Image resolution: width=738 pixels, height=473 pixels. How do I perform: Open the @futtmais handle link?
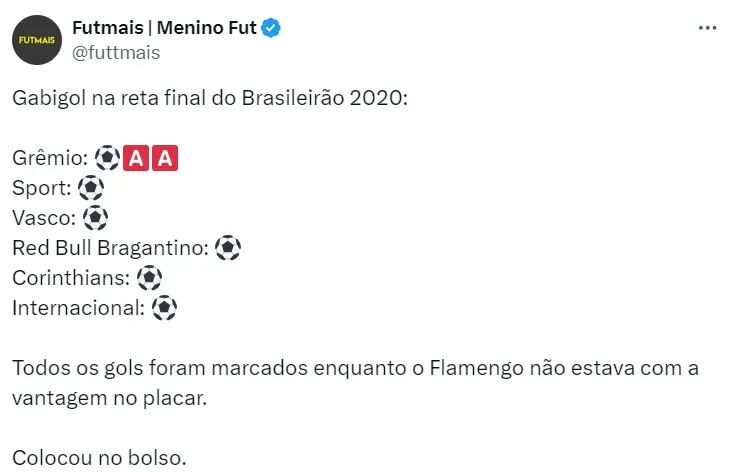(116, 53)
